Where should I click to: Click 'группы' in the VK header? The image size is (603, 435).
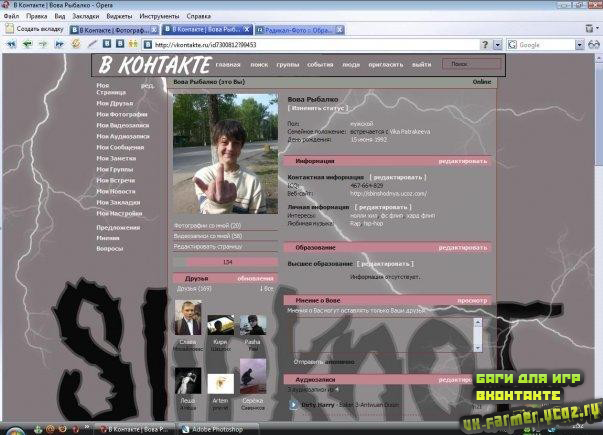tap(288, 65)
